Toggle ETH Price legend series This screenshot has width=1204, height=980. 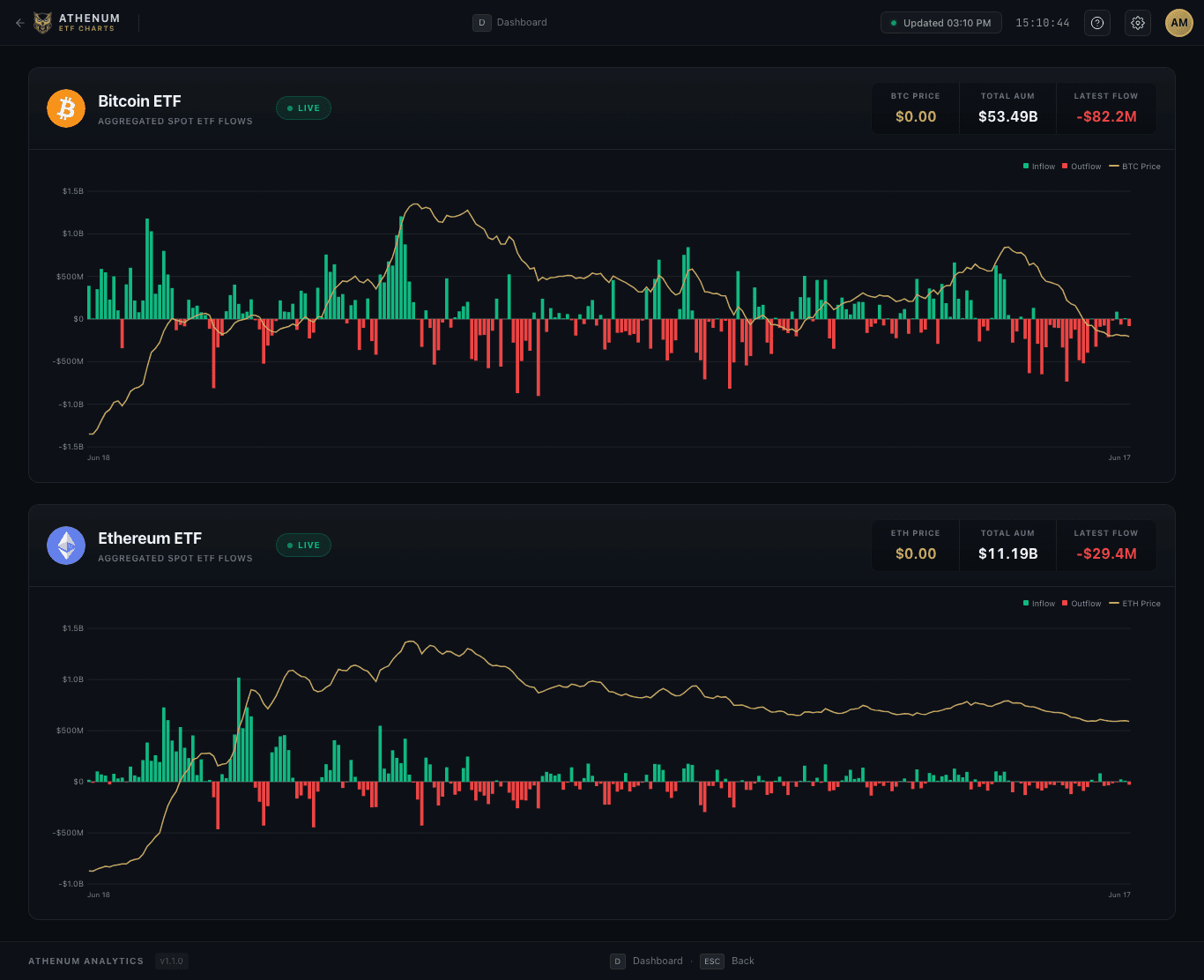1134,604
